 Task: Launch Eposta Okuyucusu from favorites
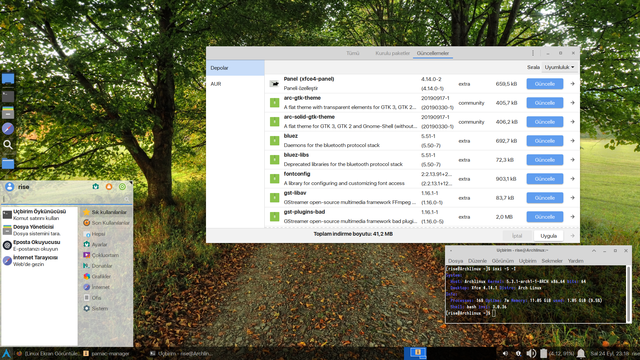click(x=40, y=245)
